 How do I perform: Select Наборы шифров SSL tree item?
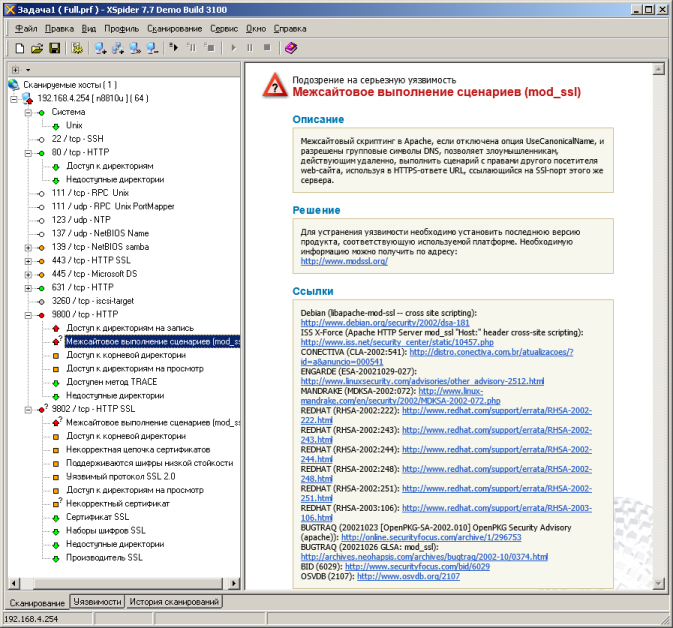tap(106, 531)
